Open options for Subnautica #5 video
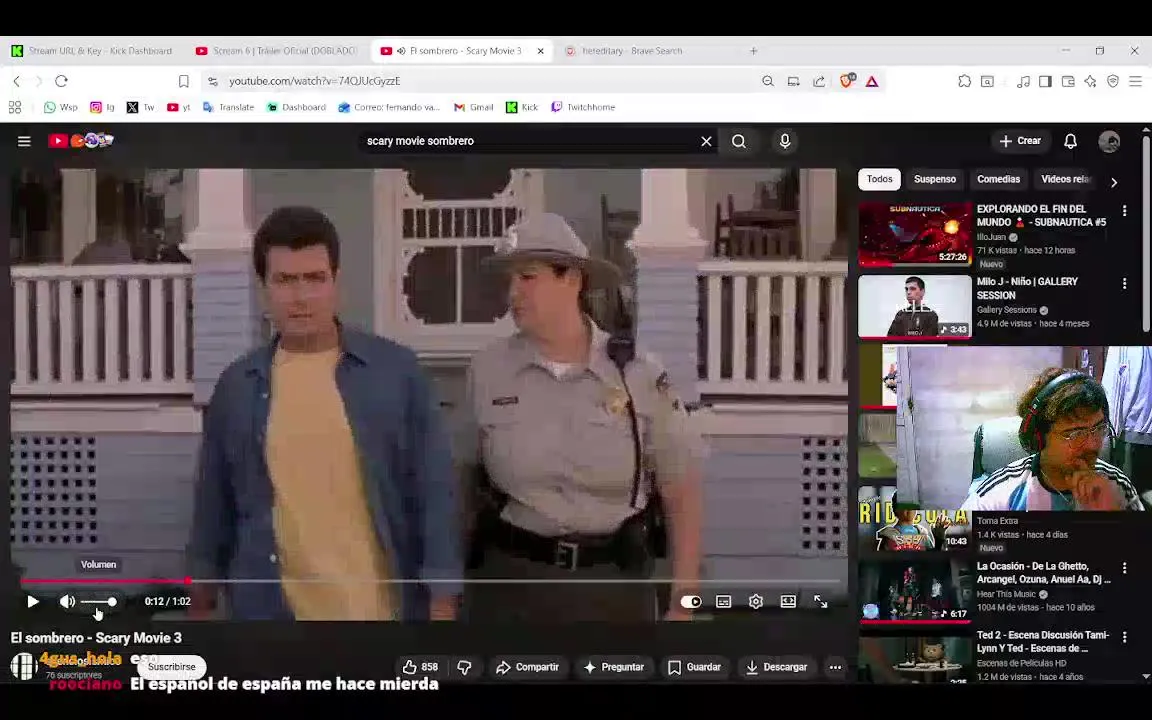 pyautogui.click(x=1124, y=211)
